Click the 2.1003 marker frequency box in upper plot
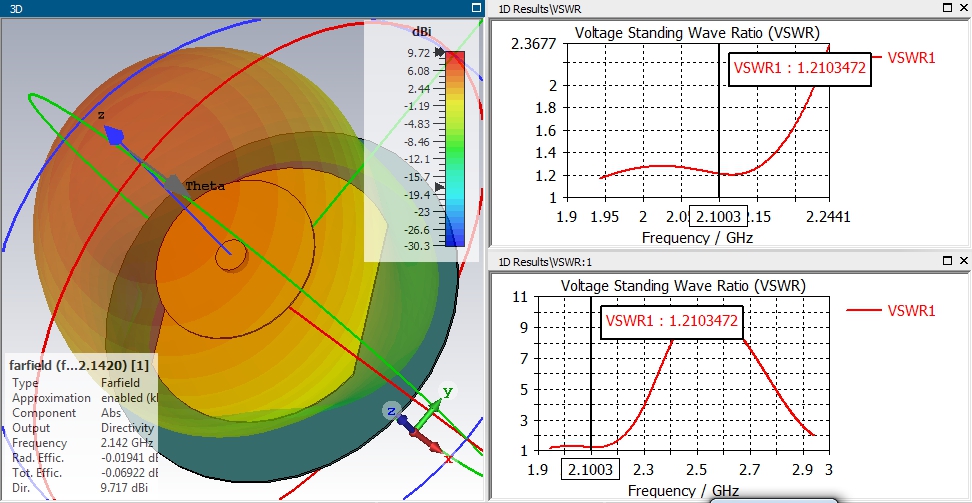 coord(718,216)
